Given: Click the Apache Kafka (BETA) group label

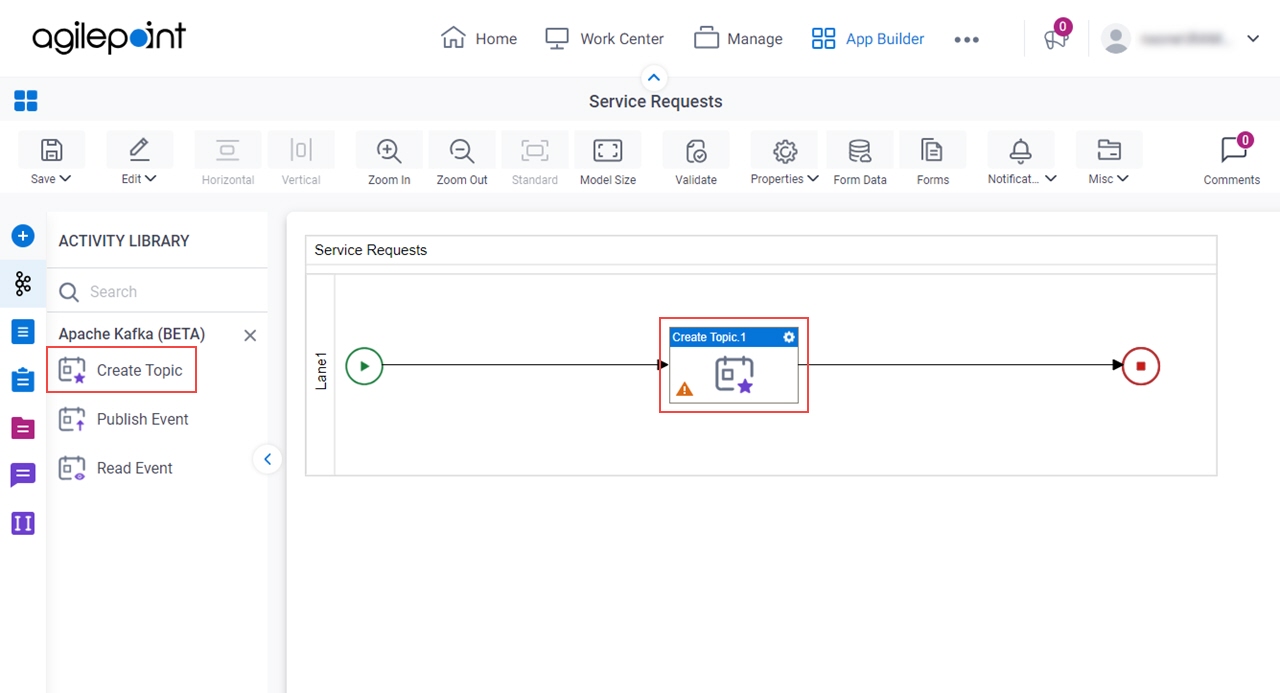Looking at the screenshot, I should tap(132, 334).
